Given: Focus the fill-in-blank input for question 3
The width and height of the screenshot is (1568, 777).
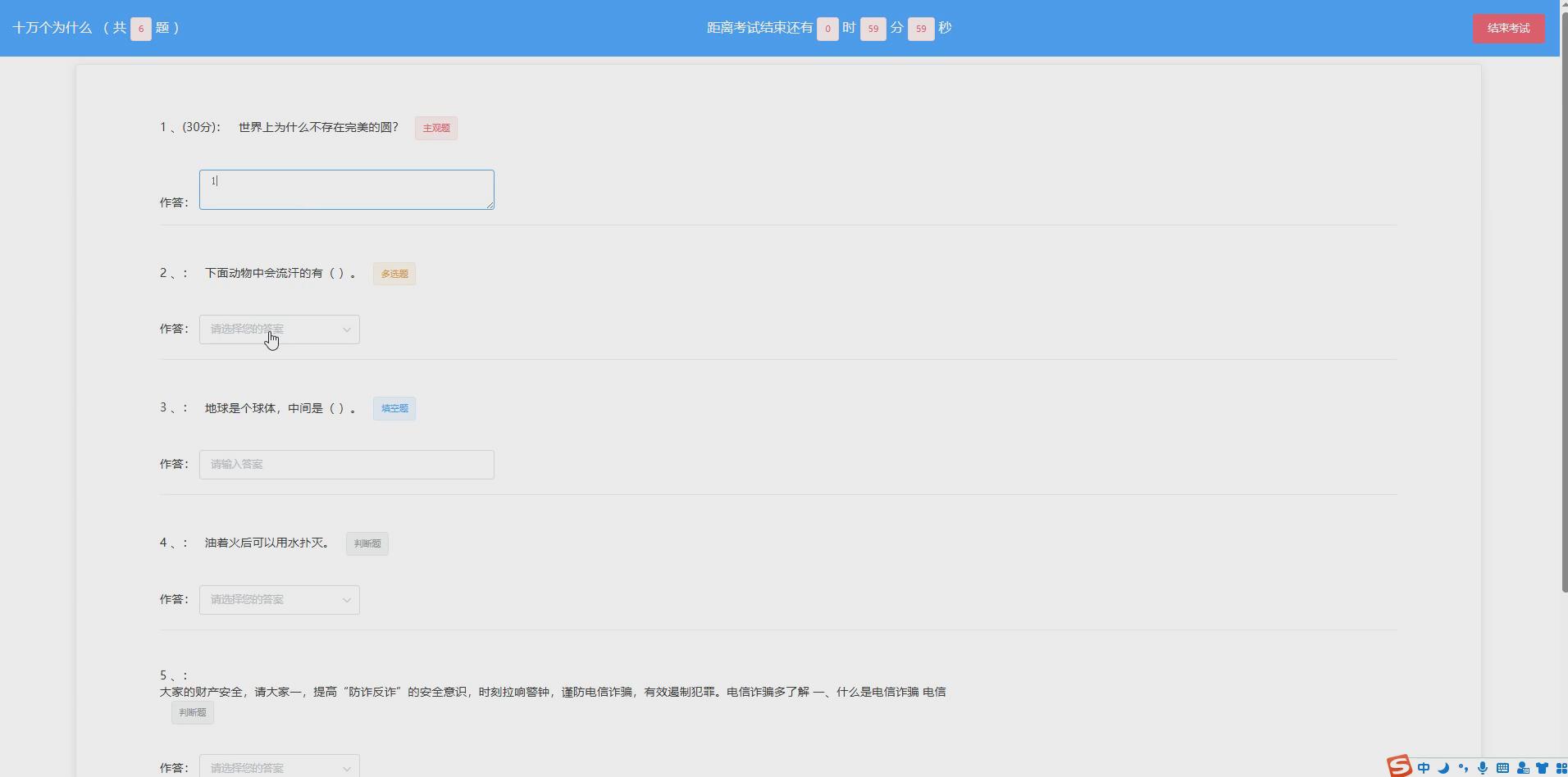Looking at the screenshot, I should [347, 464].
